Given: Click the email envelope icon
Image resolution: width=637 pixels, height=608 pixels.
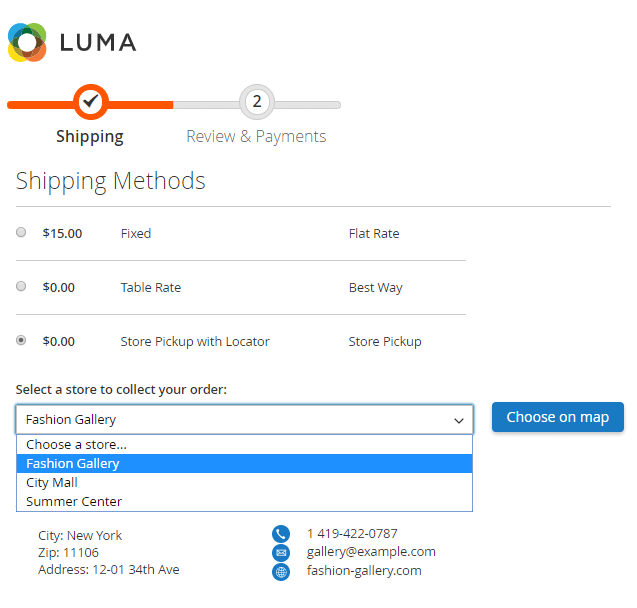Looking at the screenshot, I should [281, 553].
